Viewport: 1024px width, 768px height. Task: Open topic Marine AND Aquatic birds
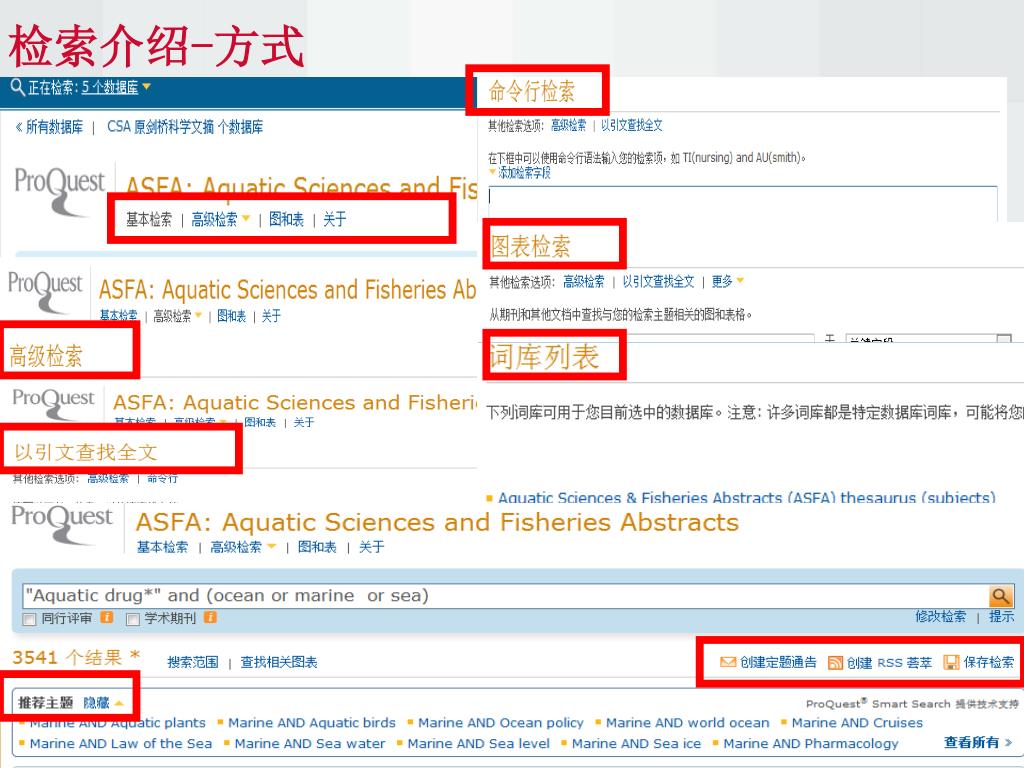point(312,723)
